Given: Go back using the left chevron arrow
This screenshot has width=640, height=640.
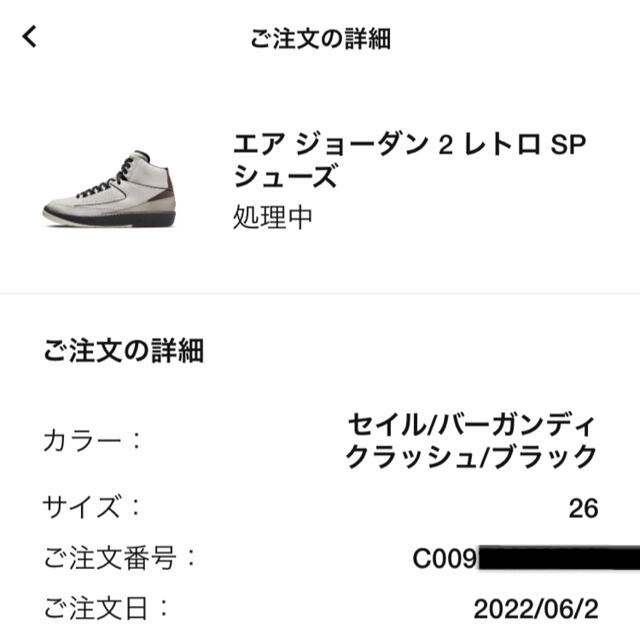Looking at the screenshot, I should pyautogui.click(x=29, y=37).
